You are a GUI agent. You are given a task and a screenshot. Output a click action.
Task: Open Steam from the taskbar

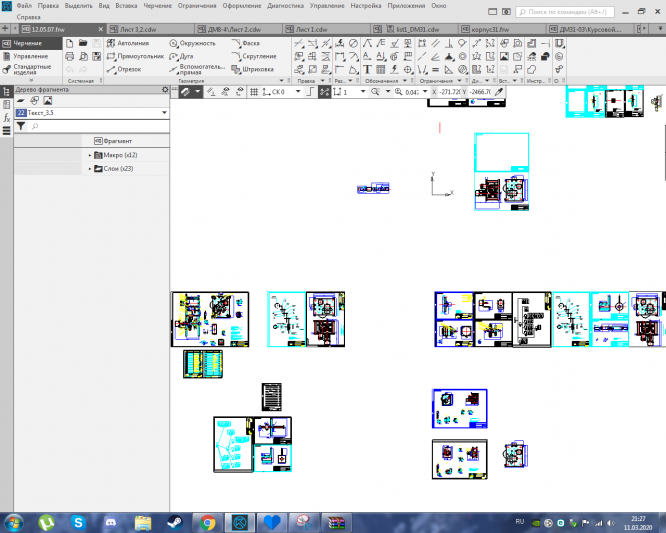pyautogui.click(x=175, y=523)
